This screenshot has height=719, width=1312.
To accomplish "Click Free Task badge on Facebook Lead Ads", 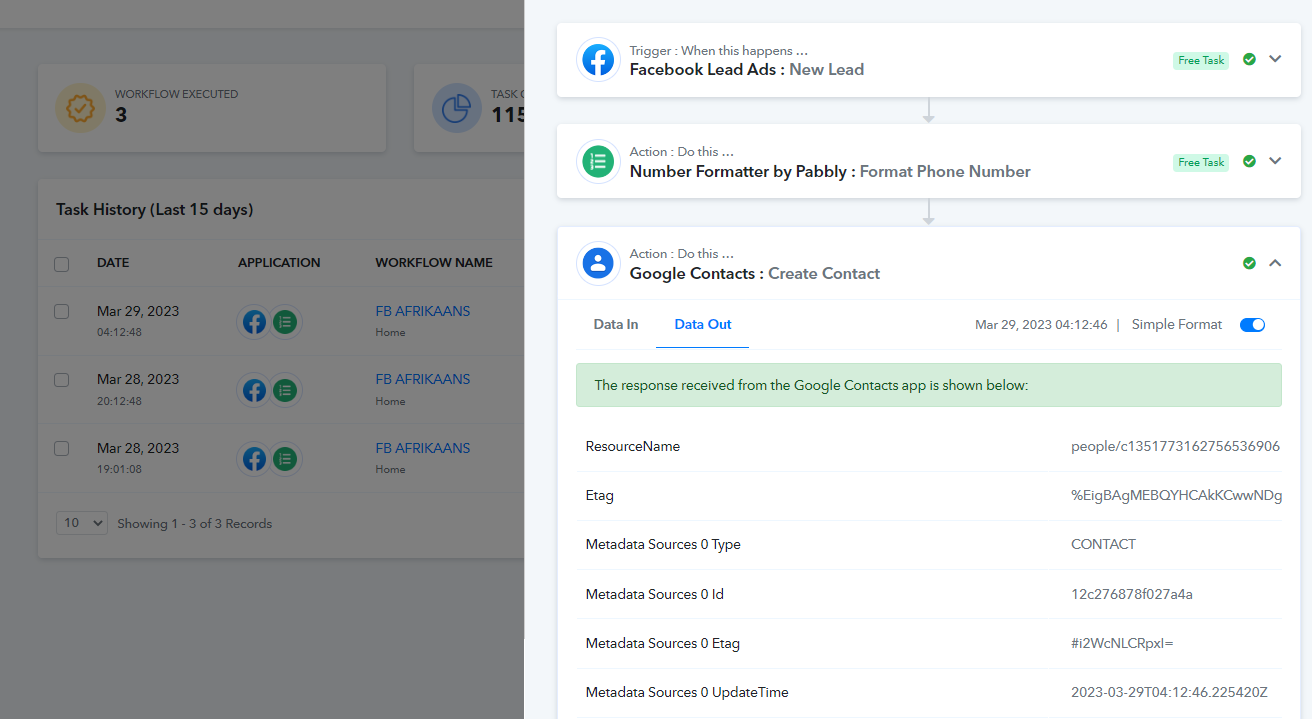I will click(x=1201, y=60).
